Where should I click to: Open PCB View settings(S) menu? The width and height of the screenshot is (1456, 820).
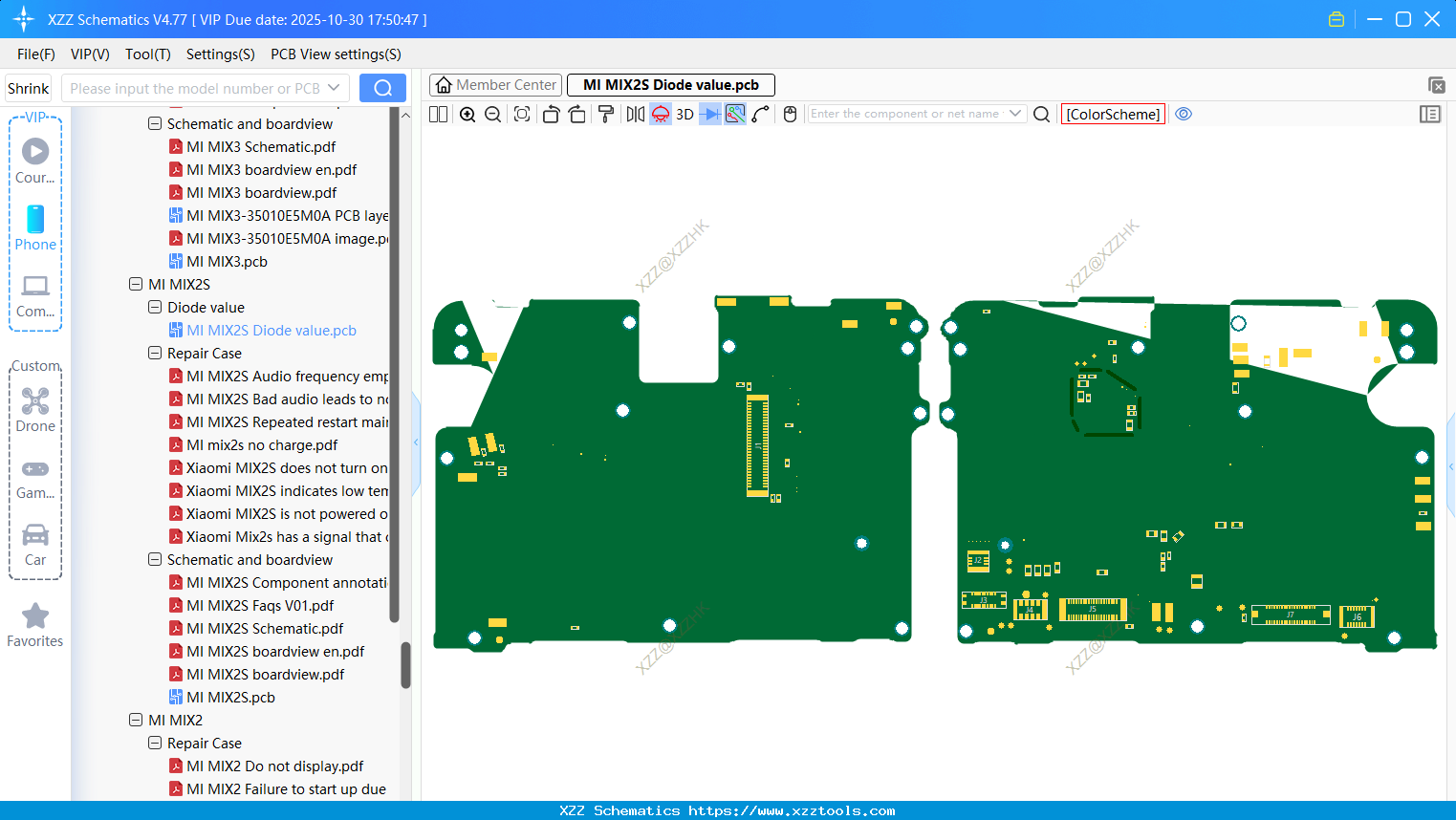[337, 54]
